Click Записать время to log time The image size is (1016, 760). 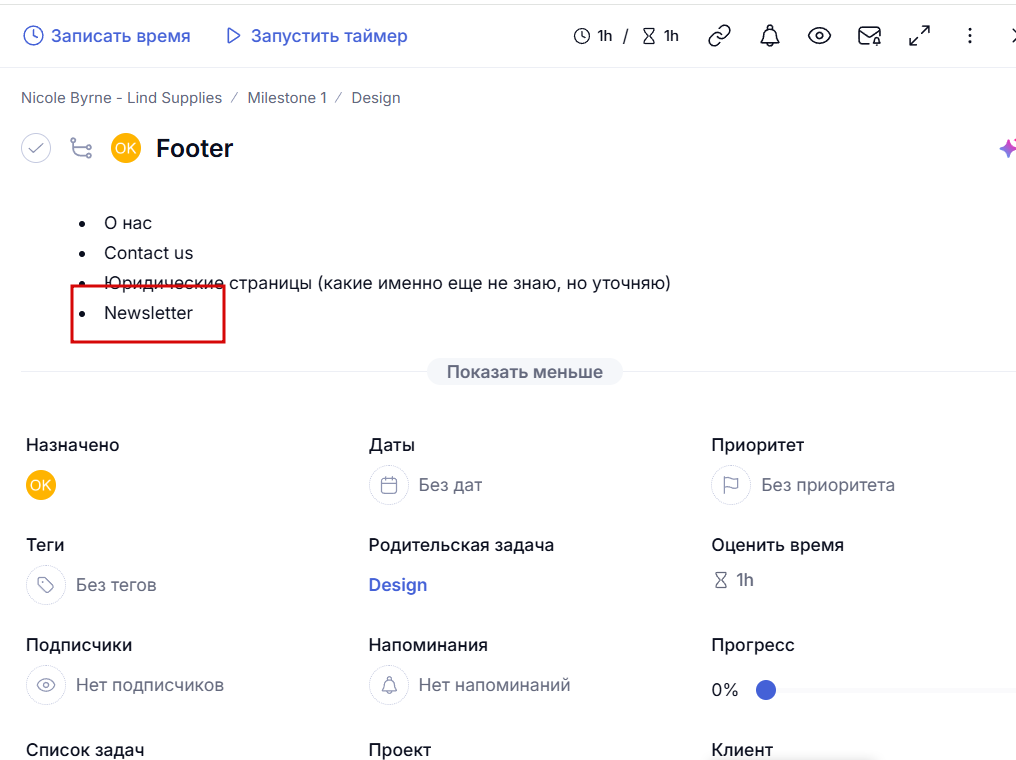(107, 36)
